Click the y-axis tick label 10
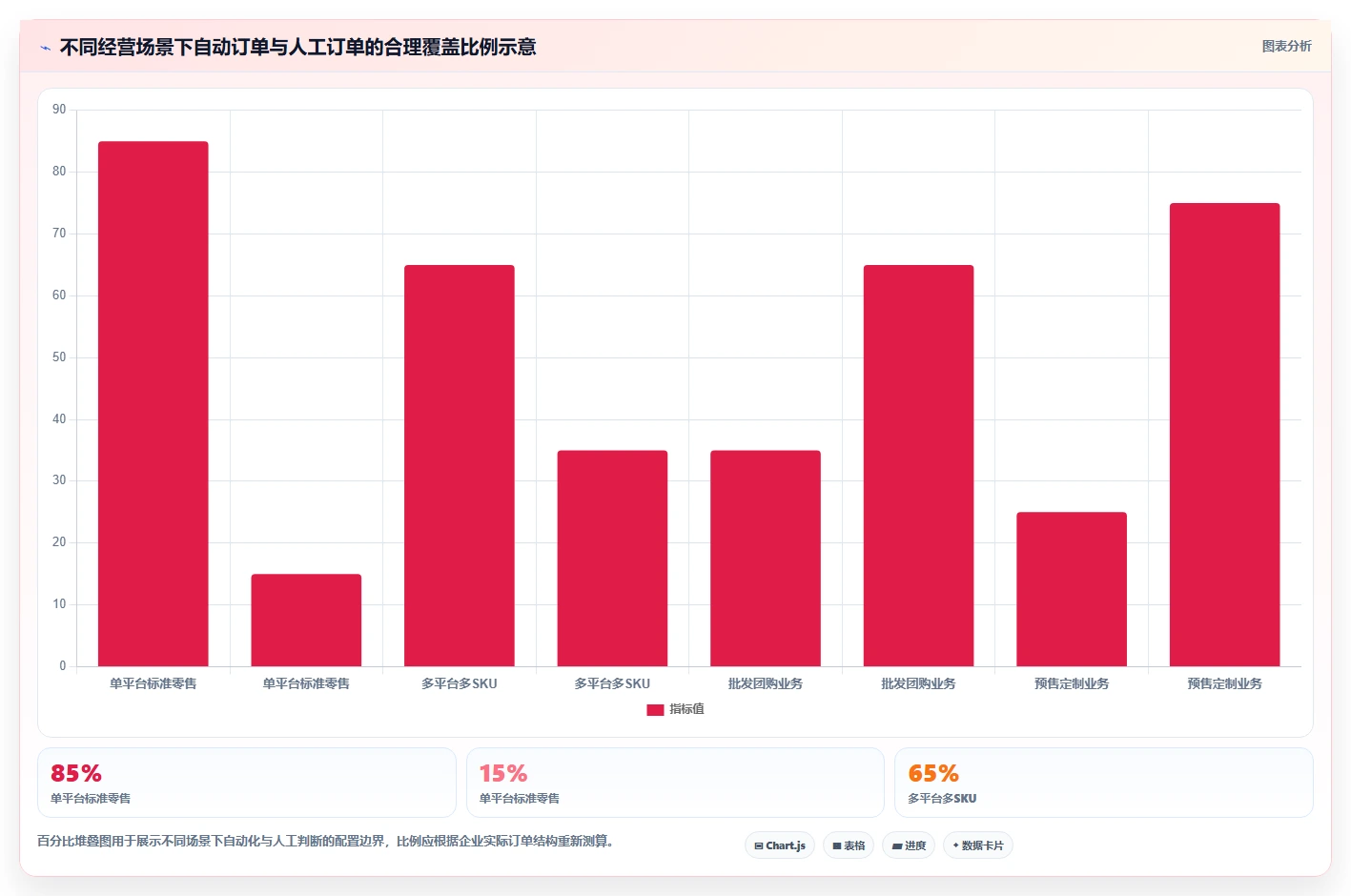This screenshot has height=896, width=1351. (x=59, y=604)
